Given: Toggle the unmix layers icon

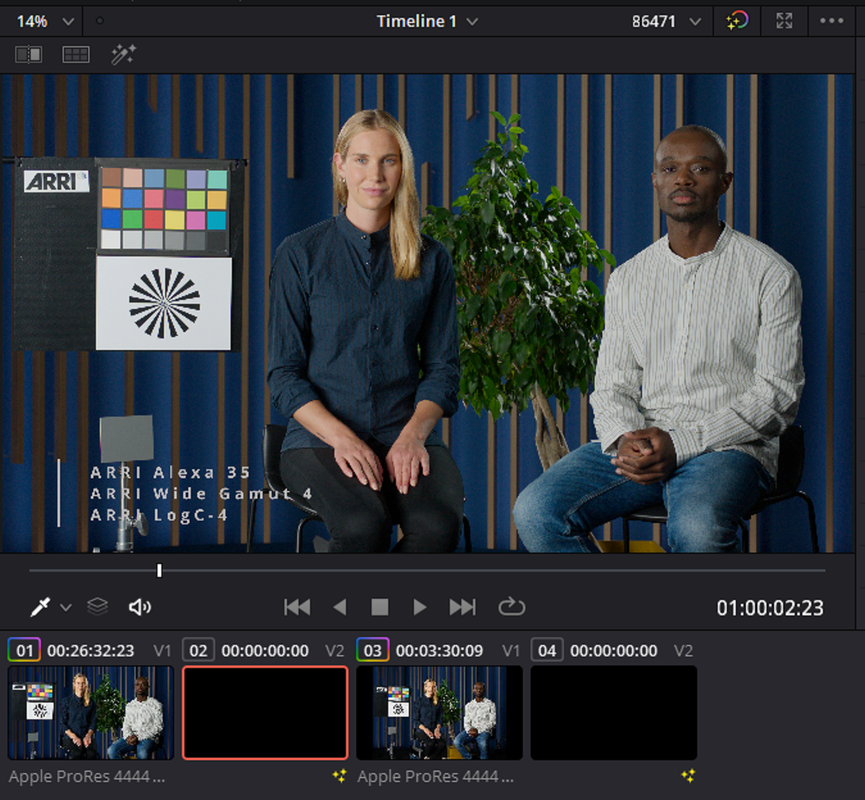Looking at the screenshot, I should [98, 606].
